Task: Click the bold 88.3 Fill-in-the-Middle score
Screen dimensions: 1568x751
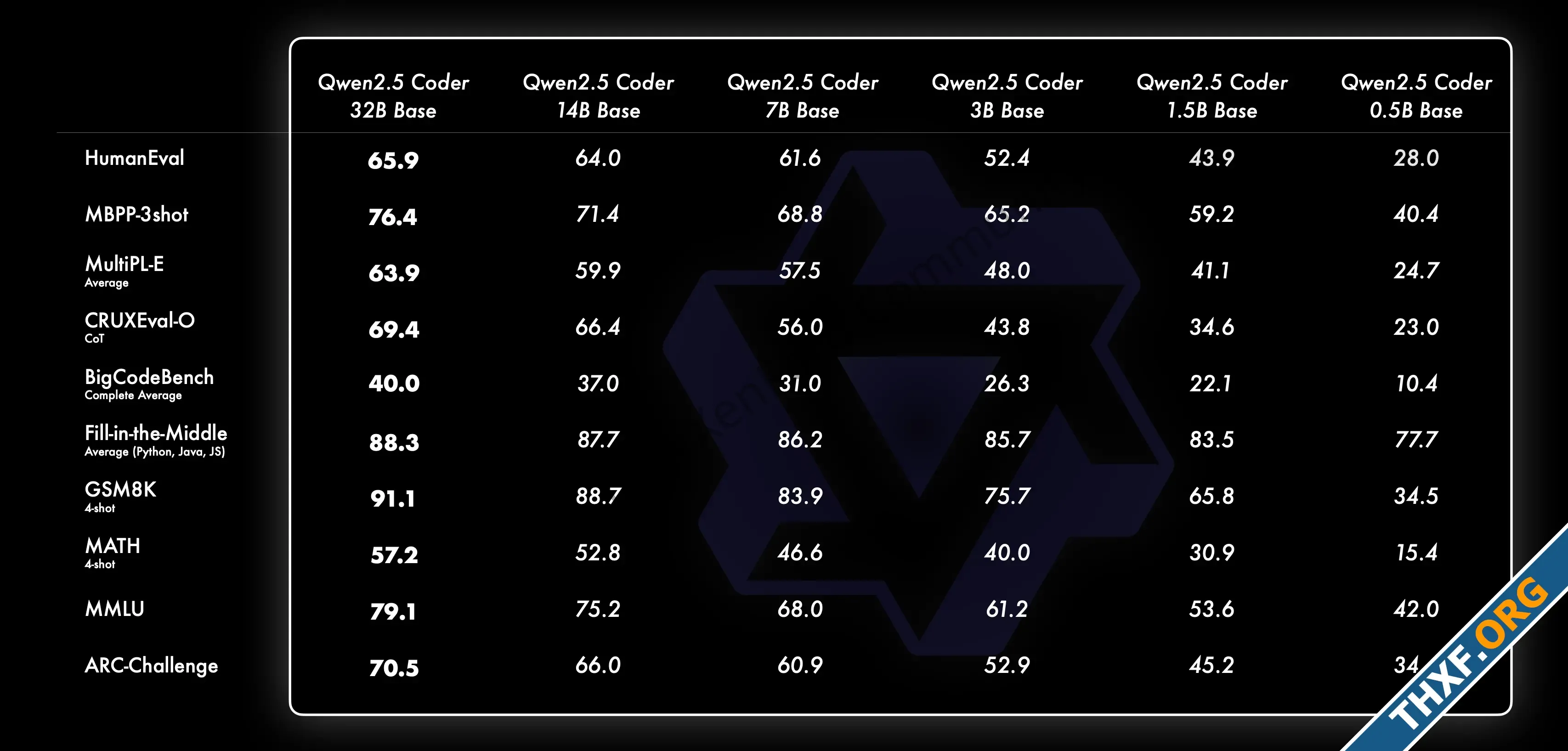Action: click(x=394, y=442)
